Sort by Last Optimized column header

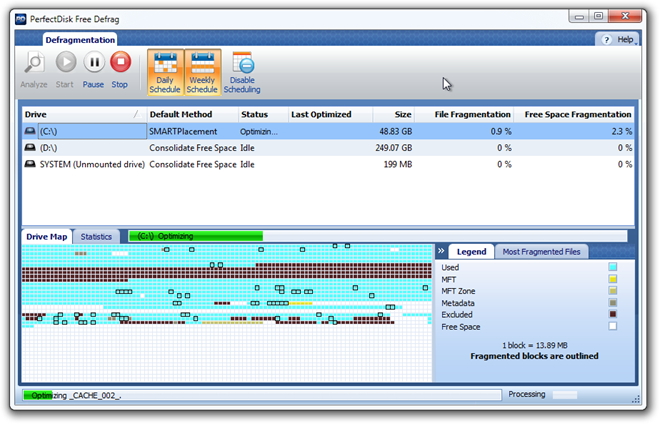pos(330,115)
